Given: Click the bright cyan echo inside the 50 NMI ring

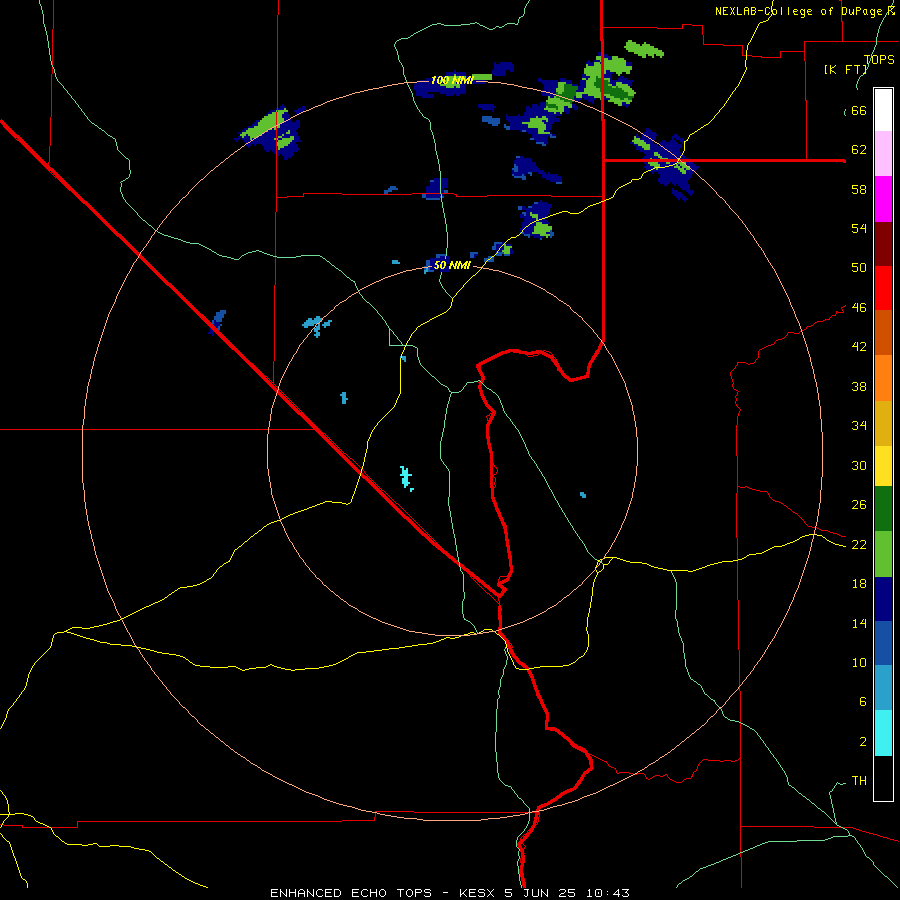Looking at the screenshot, I should [406, 478].
